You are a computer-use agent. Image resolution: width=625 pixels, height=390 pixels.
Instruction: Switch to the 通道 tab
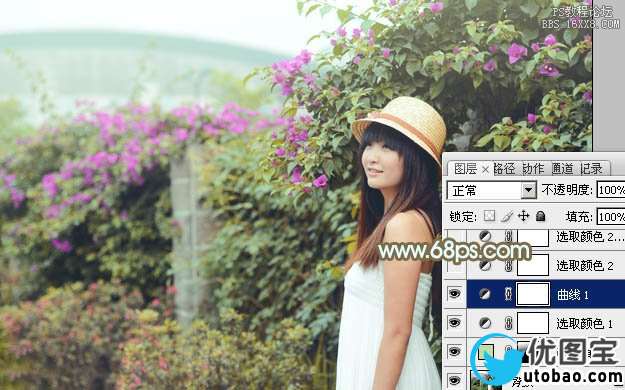click(x=562, y=169)
